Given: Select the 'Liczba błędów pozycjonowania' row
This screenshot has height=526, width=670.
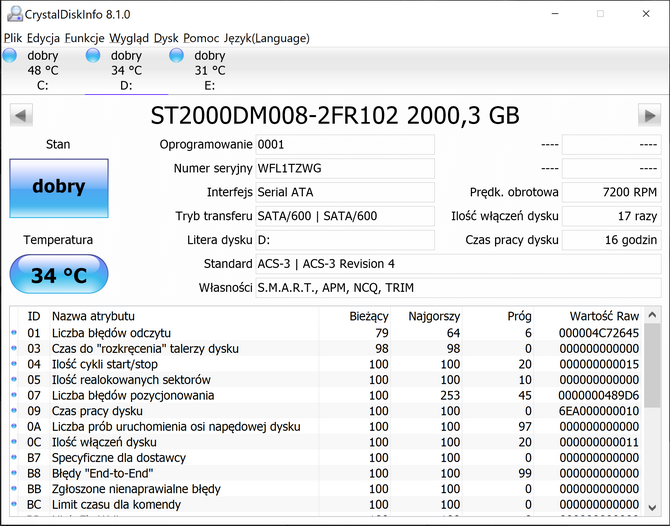Looking at the screenshot, I should point(326,395).
